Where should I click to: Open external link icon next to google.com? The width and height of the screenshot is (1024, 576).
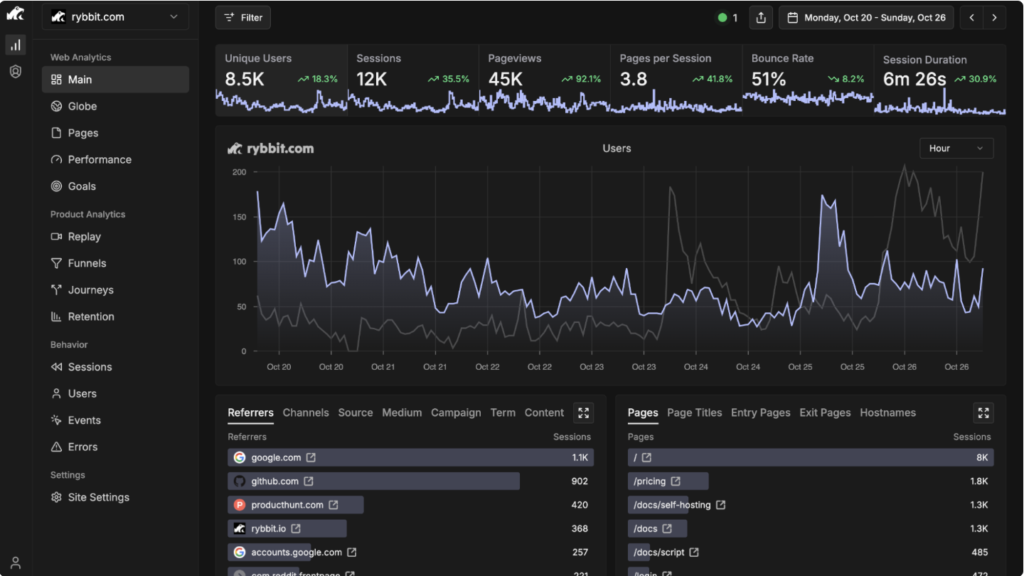[x=311, y=458]
